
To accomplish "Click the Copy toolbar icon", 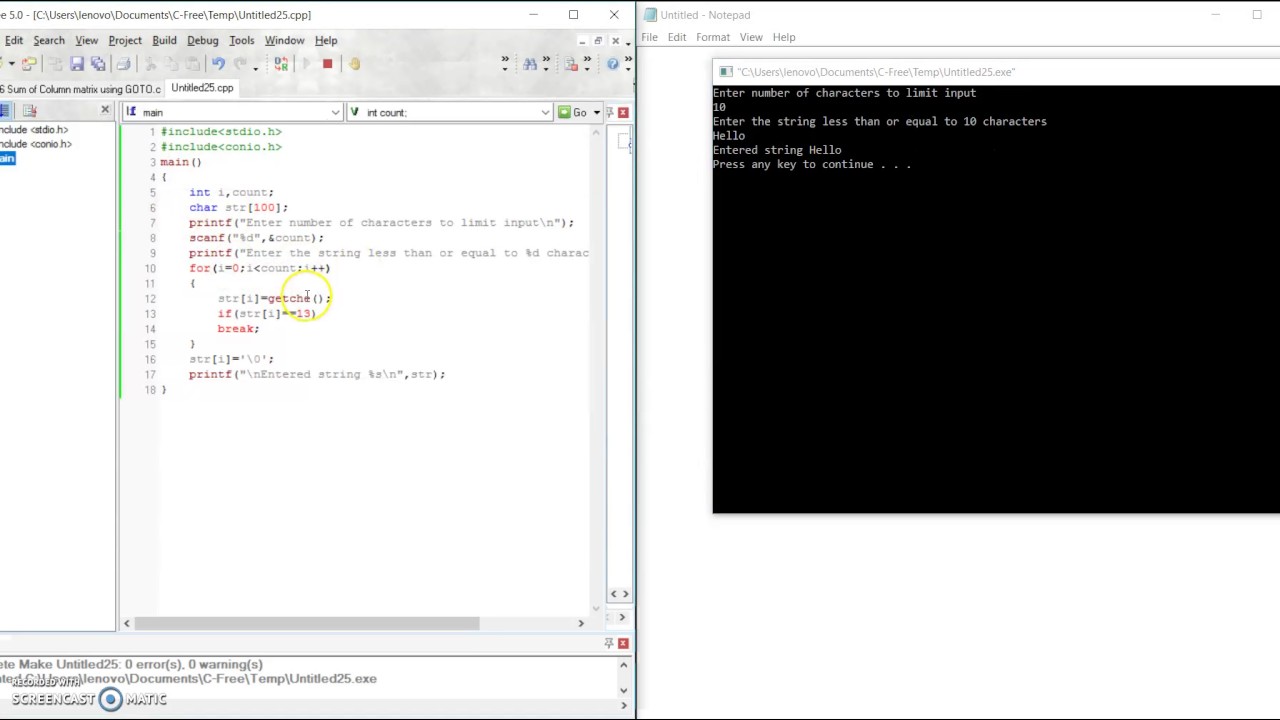I will pos(171,64).
